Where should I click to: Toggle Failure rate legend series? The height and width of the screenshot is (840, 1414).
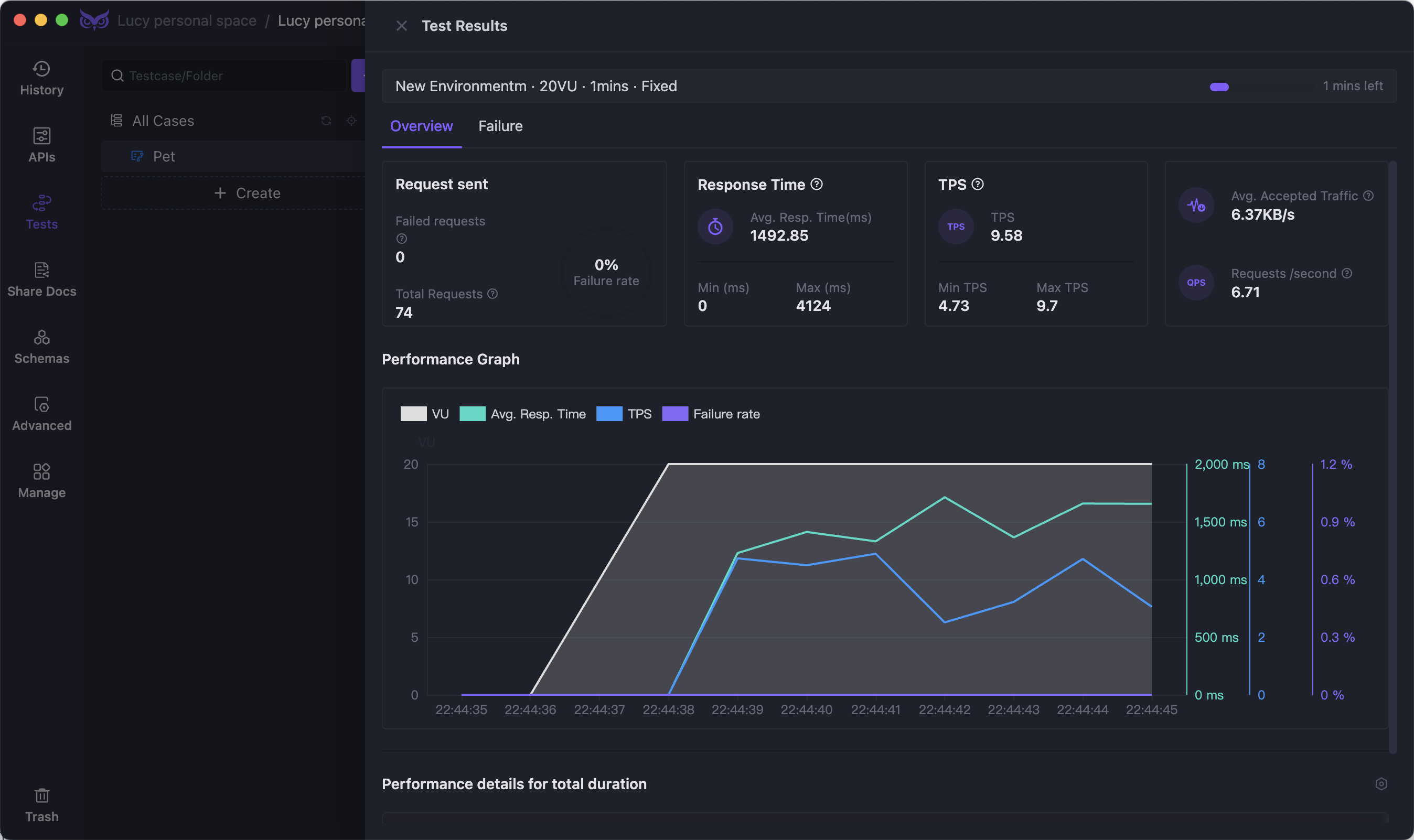coord(711,414)
